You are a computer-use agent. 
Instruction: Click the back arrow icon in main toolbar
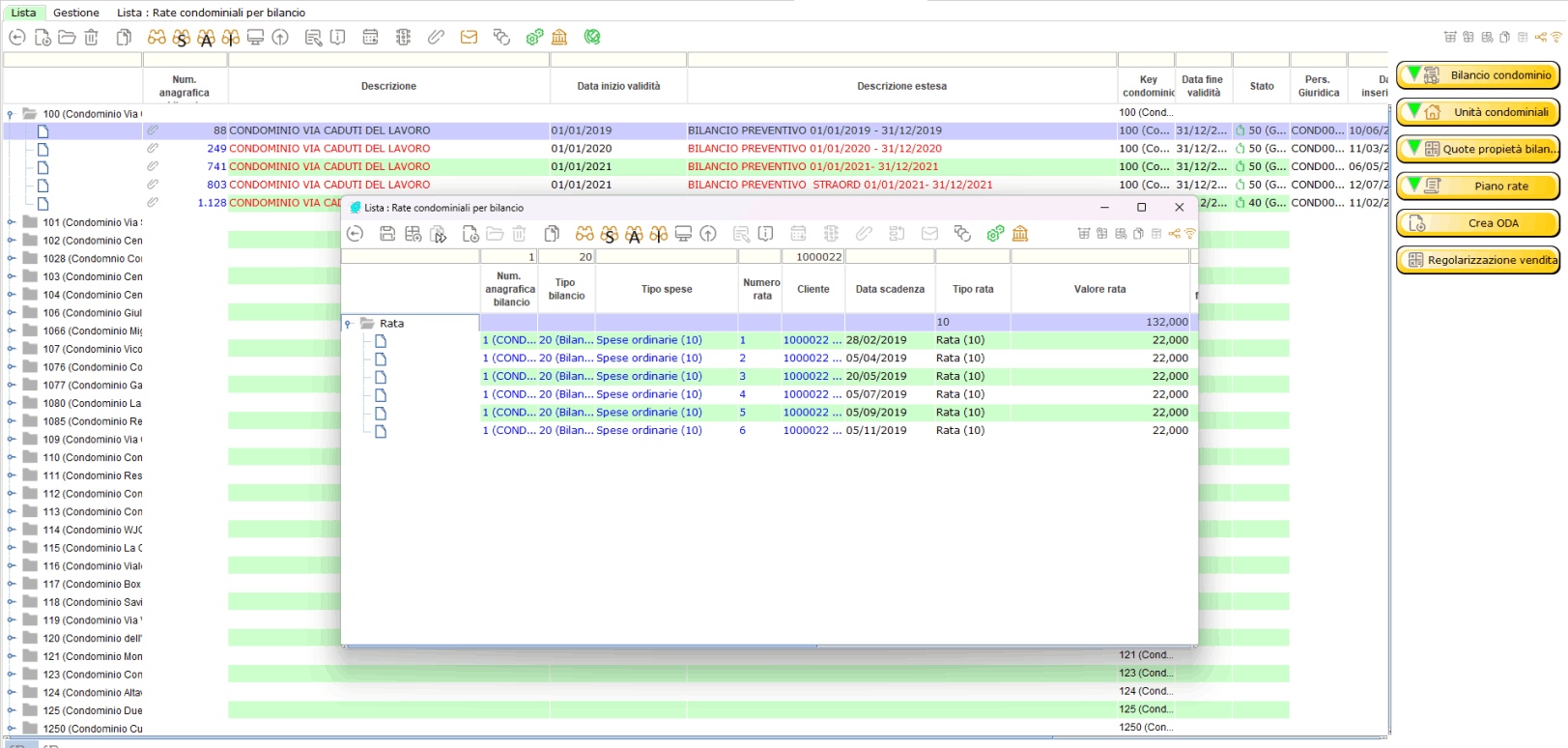(x=17, y=38)
